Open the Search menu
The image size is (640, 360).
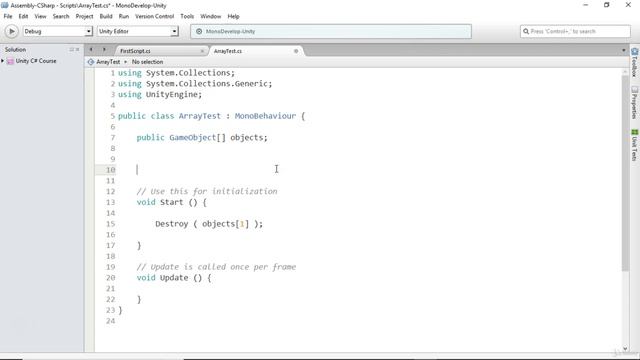61,16
